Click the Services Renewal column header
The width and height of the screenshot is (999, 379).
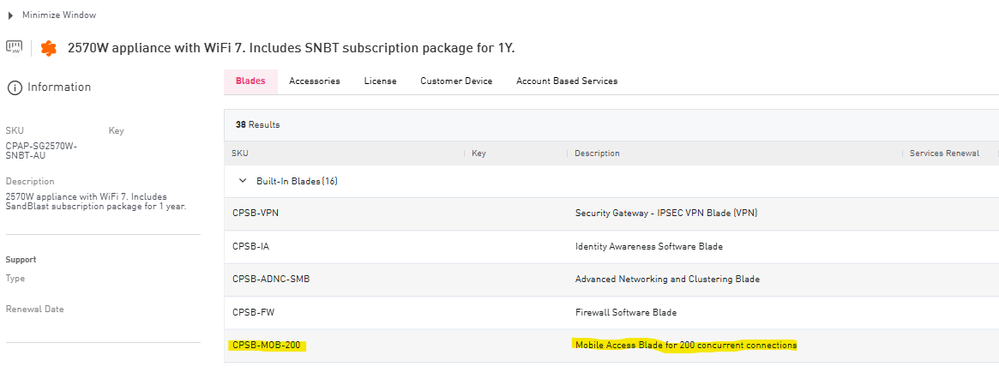tap(944, 154)
